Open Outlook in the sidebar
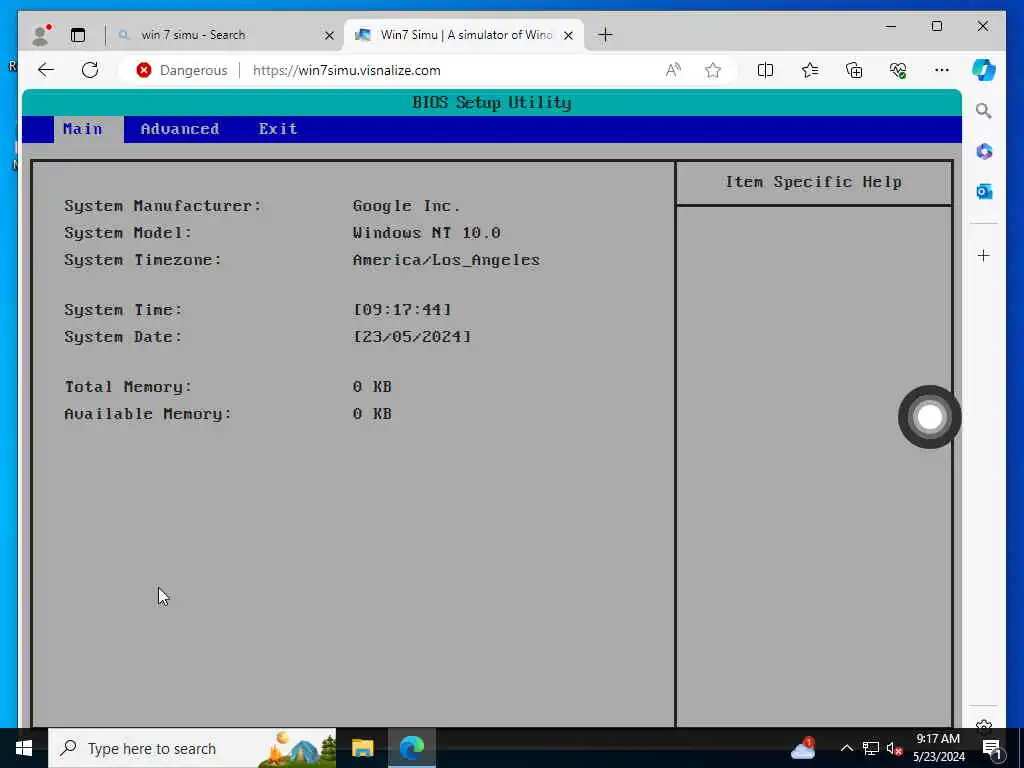Screen dimensions: 1024x768 pyautogui.click(x=984, y=191)
